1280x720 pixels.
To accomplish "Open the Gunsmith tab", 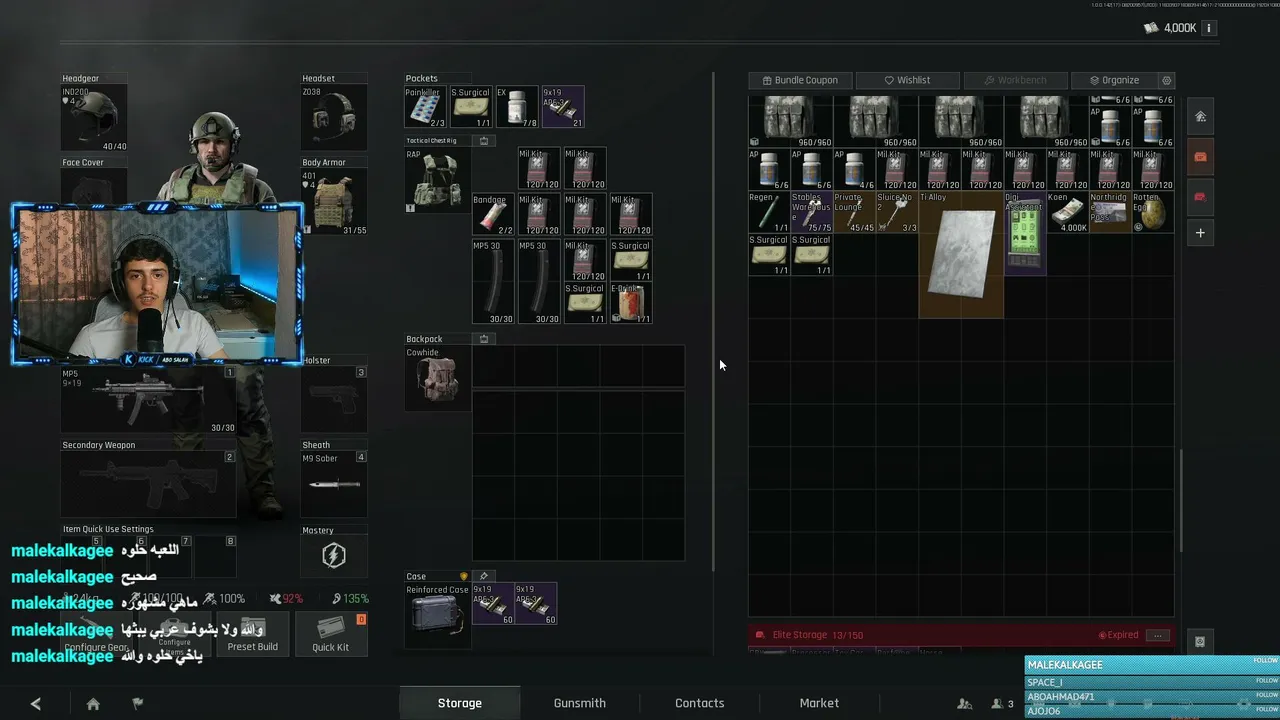I will click(580, 703).
